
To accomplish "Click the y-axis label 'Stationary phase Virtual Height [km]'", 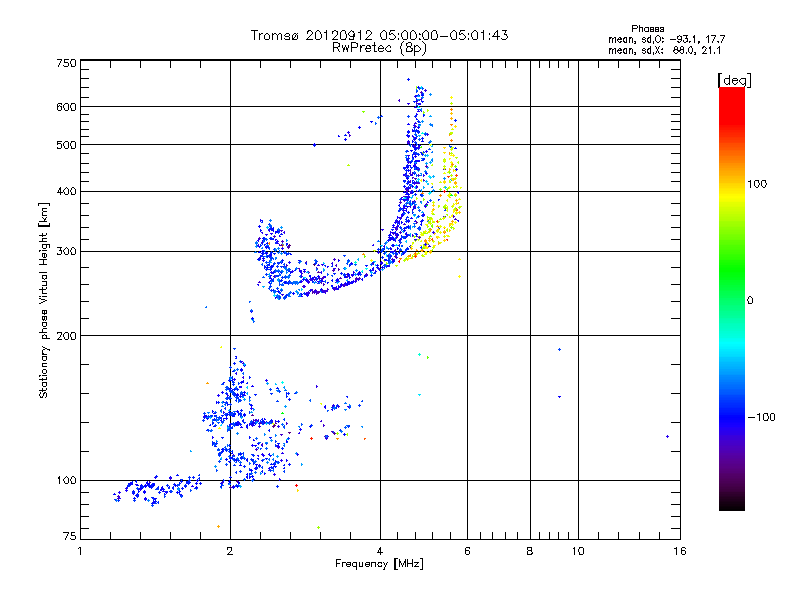I will tap(43, 301).
